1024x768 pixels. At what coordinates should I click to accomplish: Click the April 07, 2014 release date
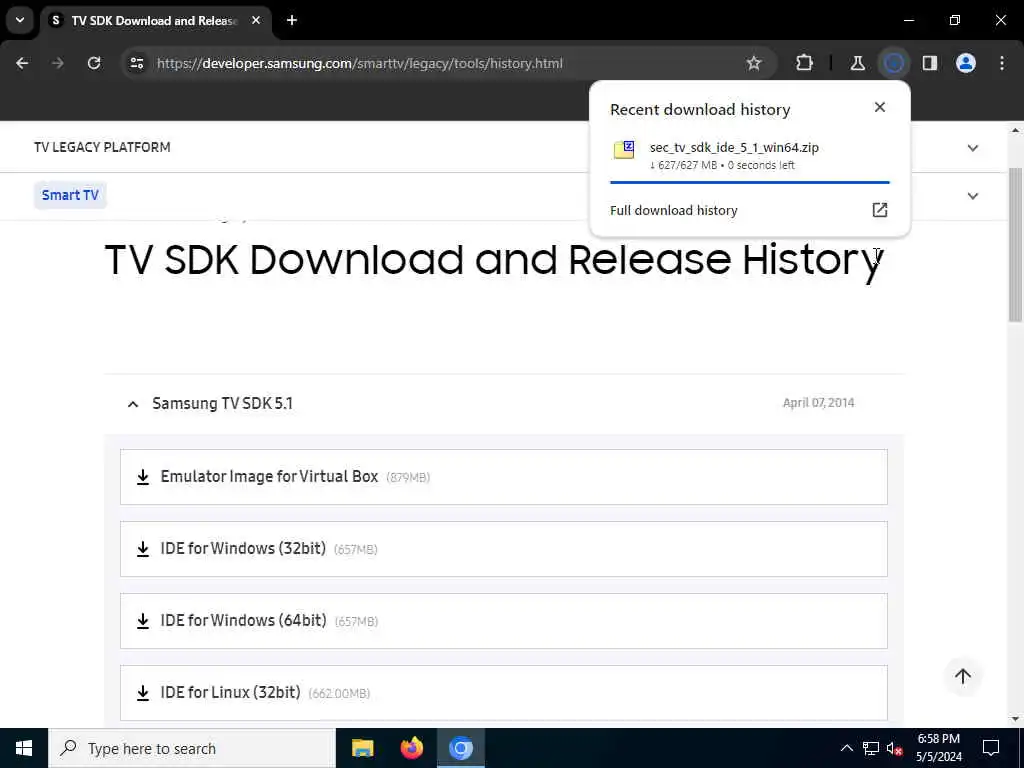818,403
